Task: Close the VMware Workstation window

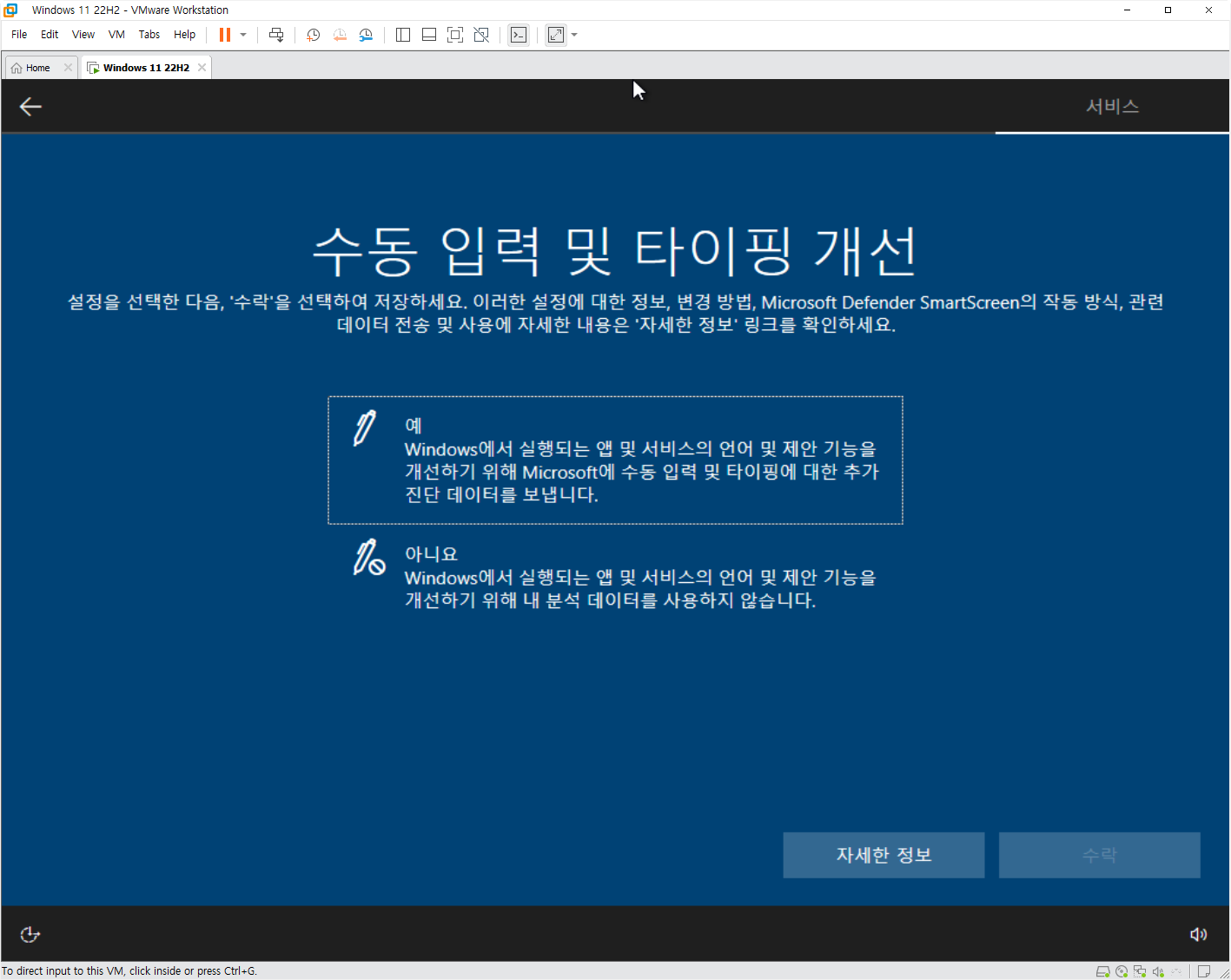Action: pyautogui.click(x=1208, y=10)
